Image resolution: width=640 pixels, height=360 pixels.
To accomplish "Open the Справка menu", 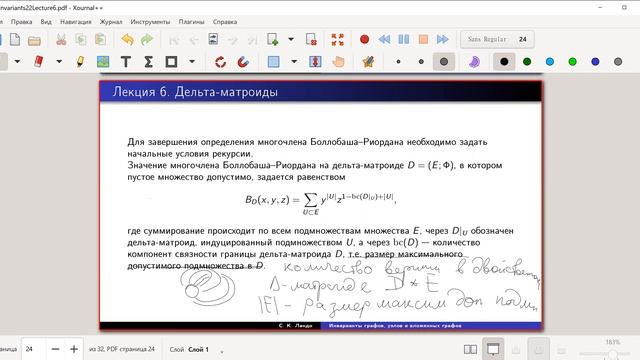I will (225, 22).
